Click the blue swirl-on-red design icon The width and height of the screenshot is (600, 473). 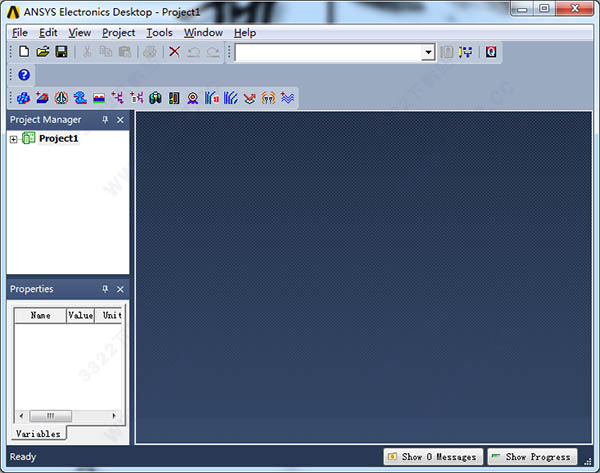[80, 98]
